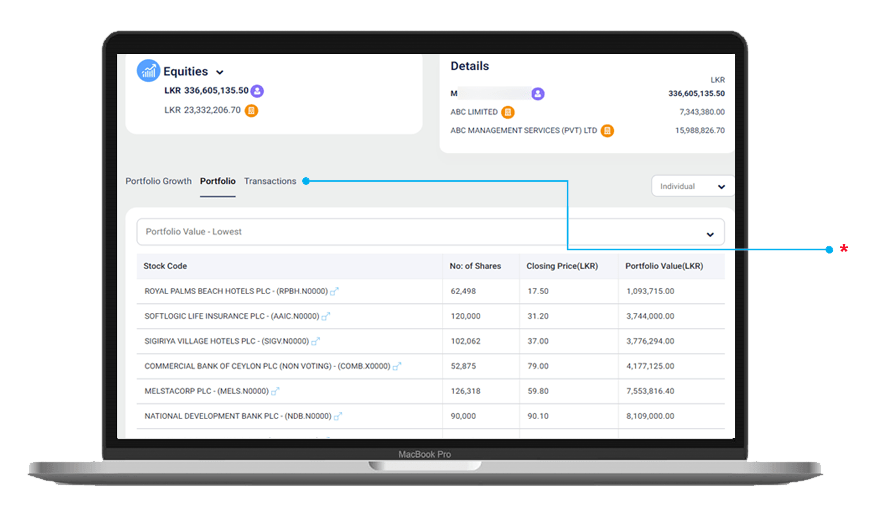Open external link icon for Melstacorp PLC
The width and height of the screenshot is (880, 515).
[275, 391]
